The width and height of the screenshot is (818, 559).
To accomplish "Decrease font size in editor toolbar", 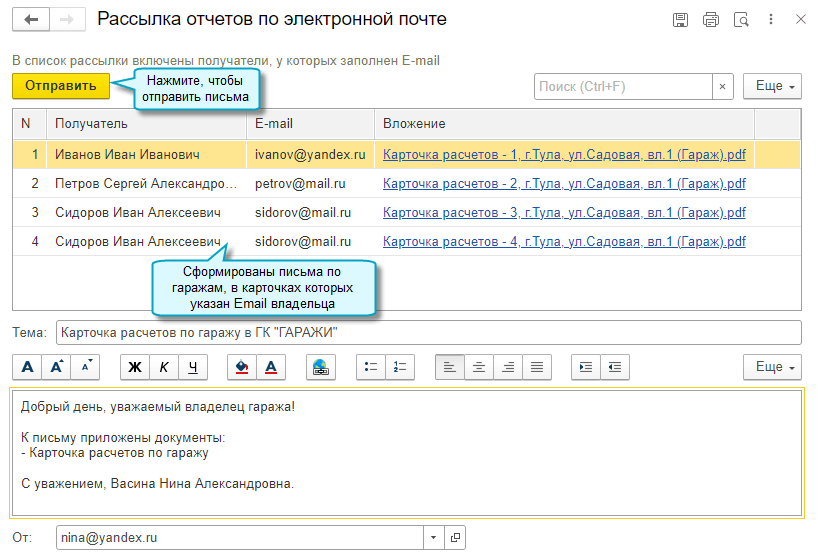I will pyautogui.click(x=85, y=367).
